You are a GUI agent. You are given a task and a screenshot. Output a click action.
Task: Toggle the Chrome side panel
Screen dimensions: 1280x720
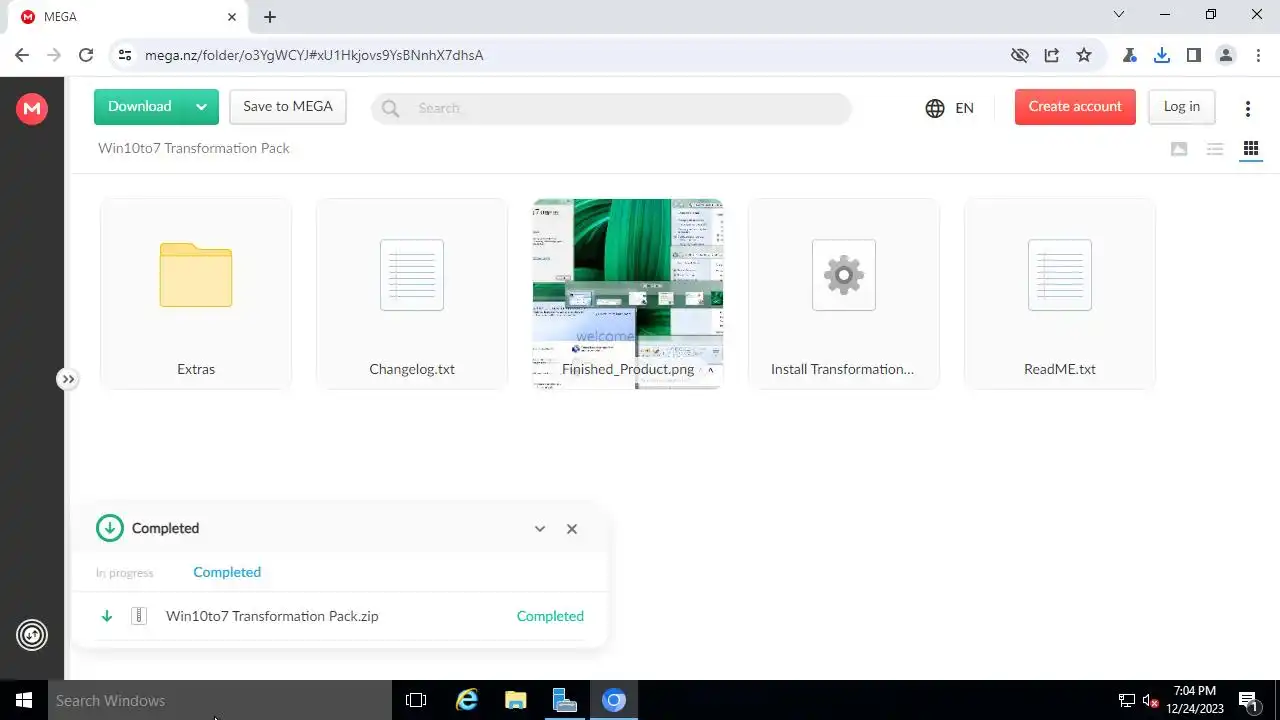1194,55
